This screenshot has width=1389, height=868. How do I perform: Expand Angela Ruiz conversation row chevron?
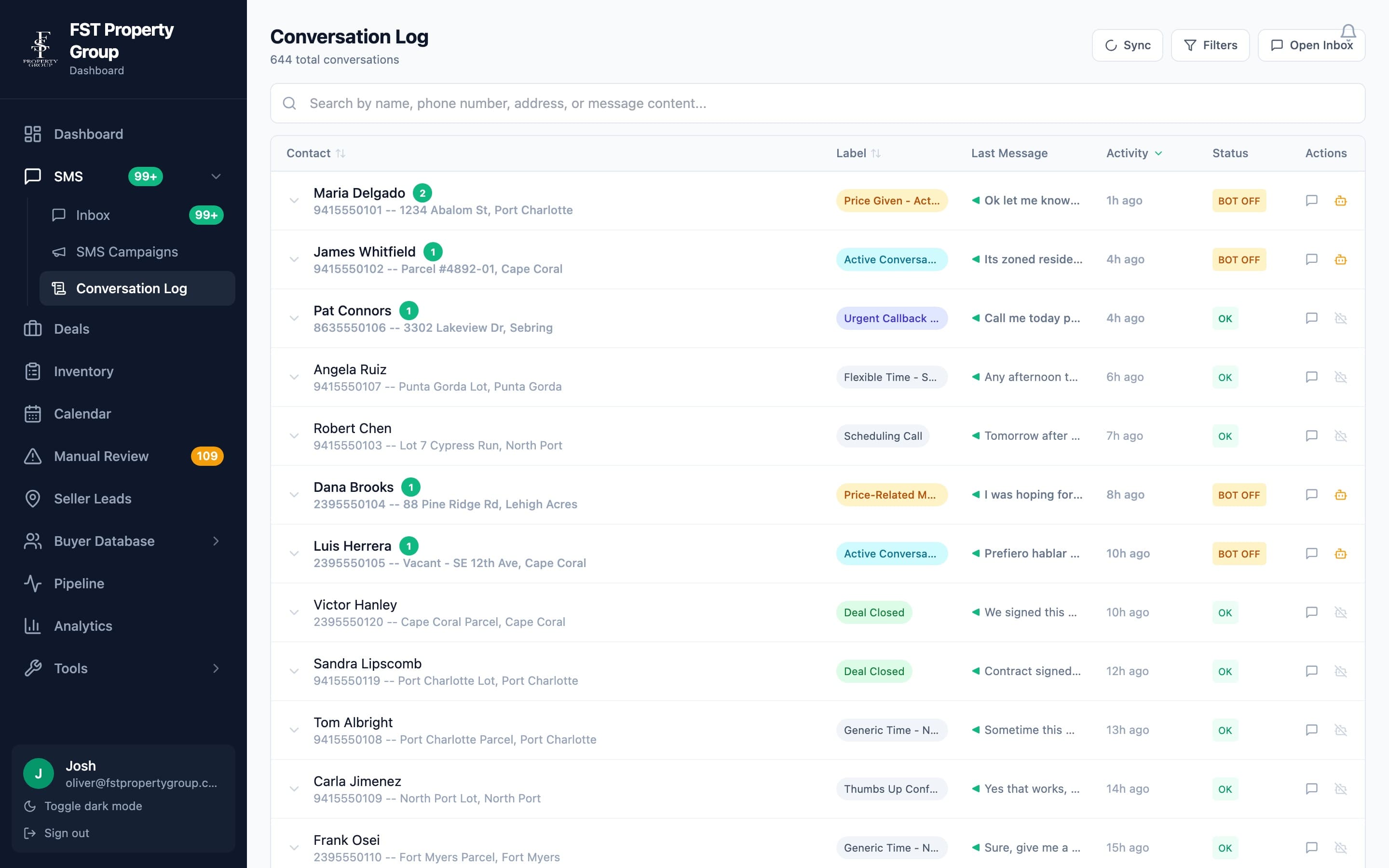point(294,377)
